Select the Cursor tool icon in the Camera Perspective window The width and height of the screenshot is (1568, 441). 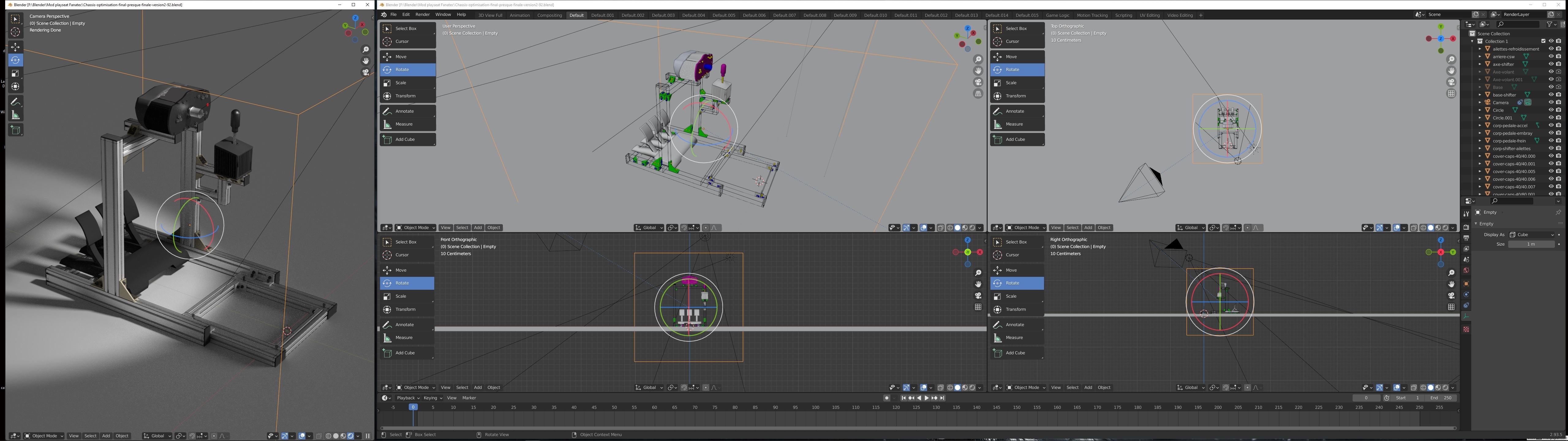(15, 32)
